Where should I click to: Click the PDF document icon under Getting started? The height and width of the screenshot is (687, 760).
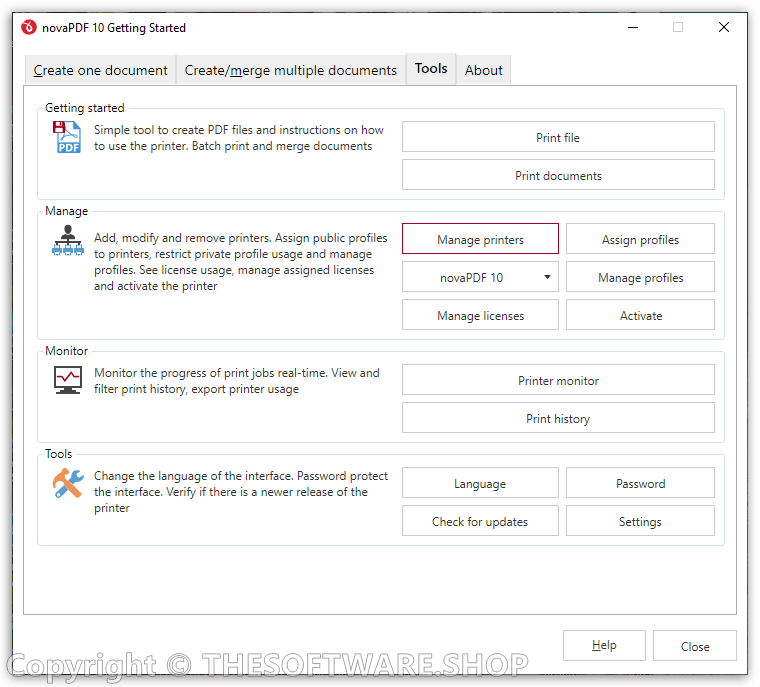coord(66,137)
